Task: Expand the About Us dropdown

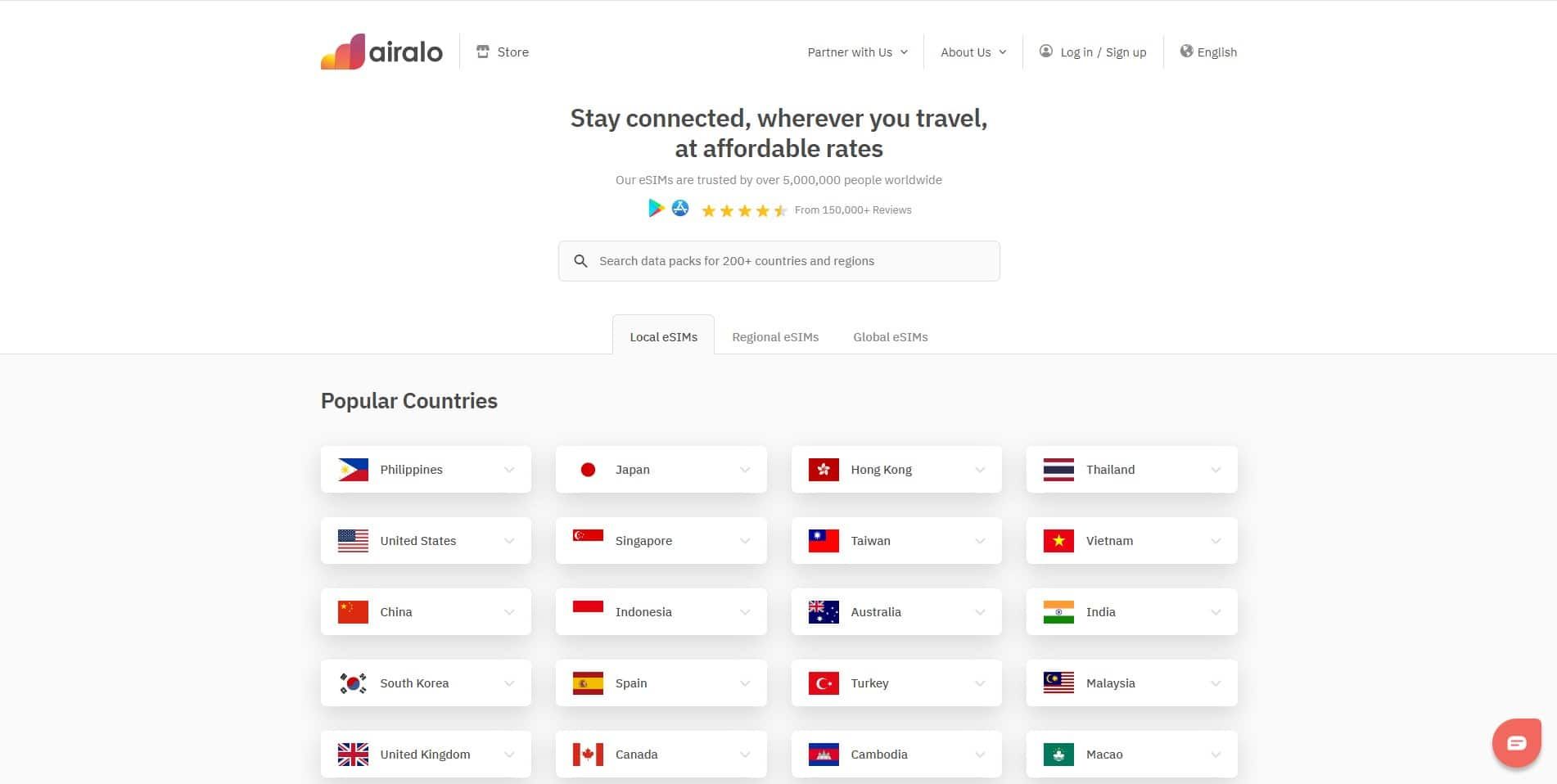Action: point(973,52)
